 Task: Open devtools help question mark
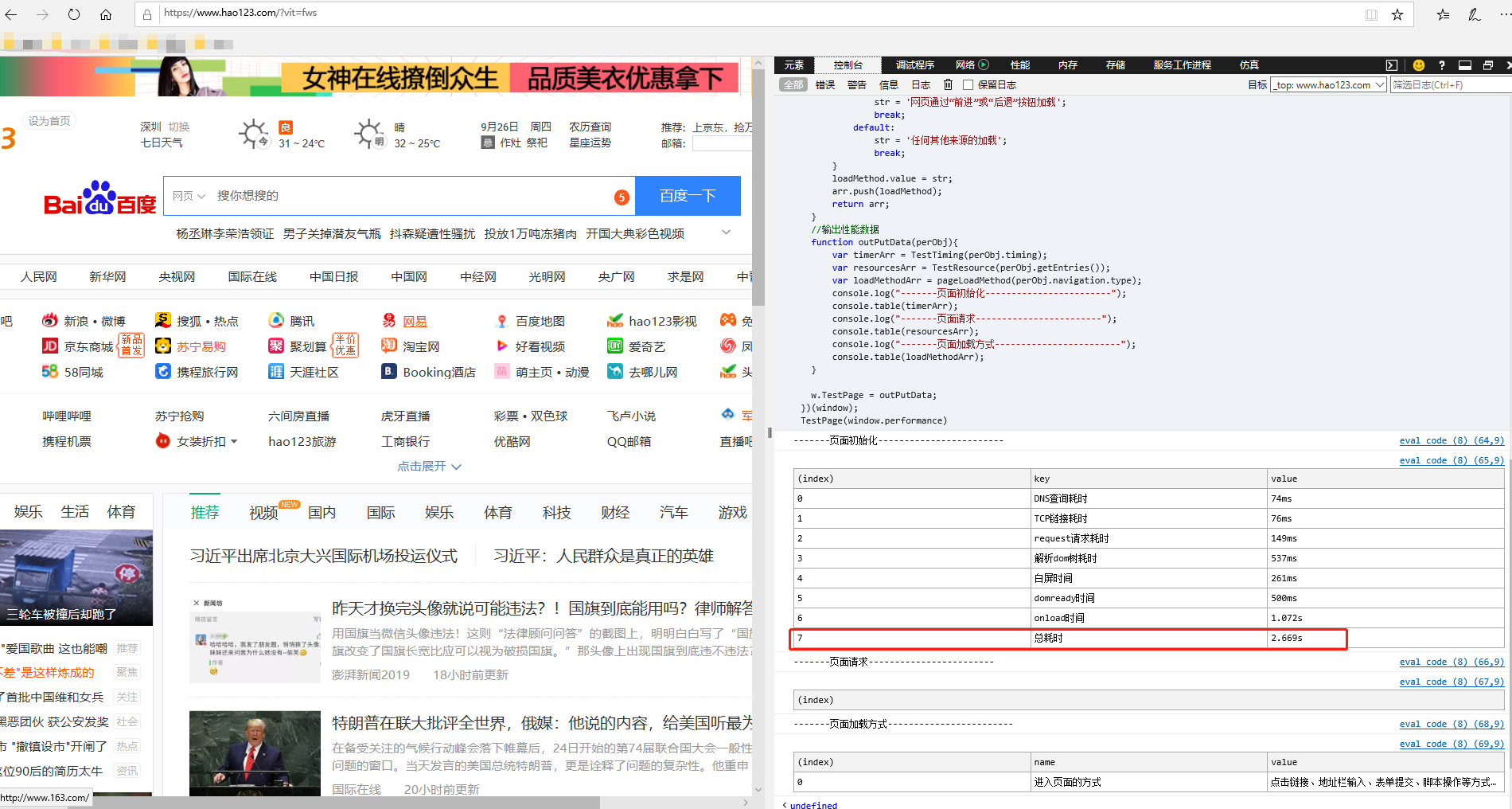click(x=1442, y=65)
